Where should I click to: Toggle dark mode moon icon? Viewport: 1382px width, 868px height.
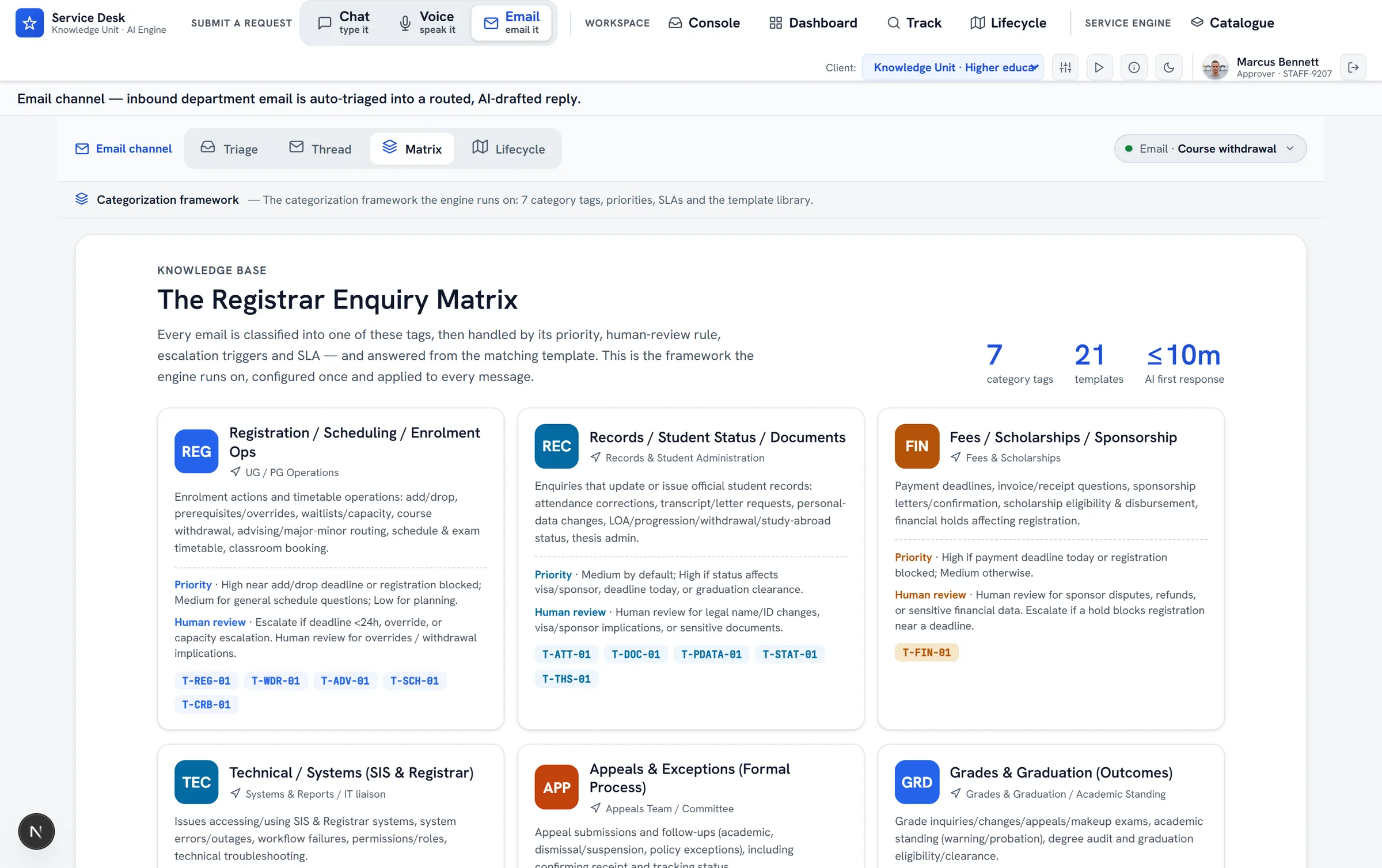1169,67
